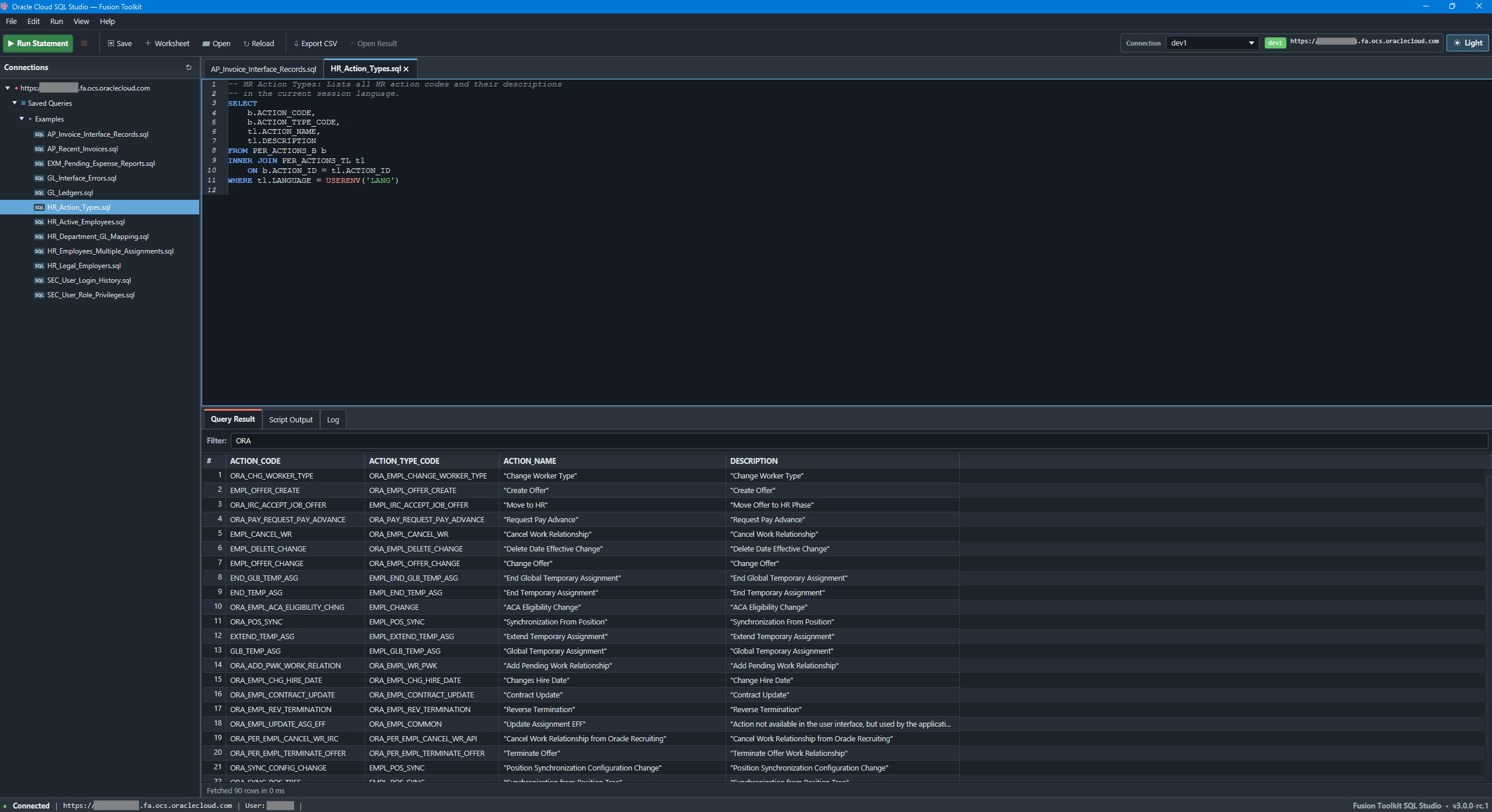Save the current SQL file
The width and height of the screenshot is (1492, 812).
[x=120, y=43]
